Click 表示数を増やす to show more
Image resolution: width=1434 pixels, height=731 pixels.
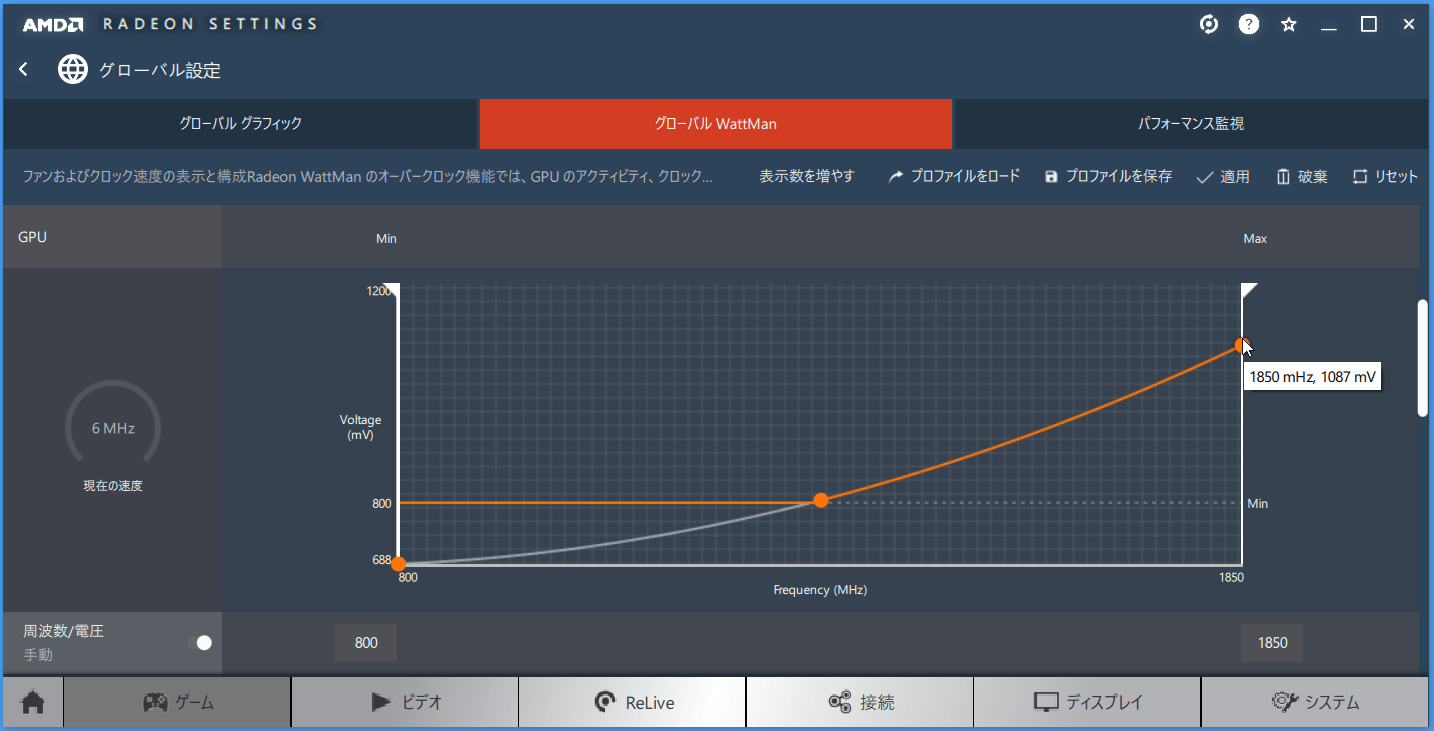click(x=807, y=176)
